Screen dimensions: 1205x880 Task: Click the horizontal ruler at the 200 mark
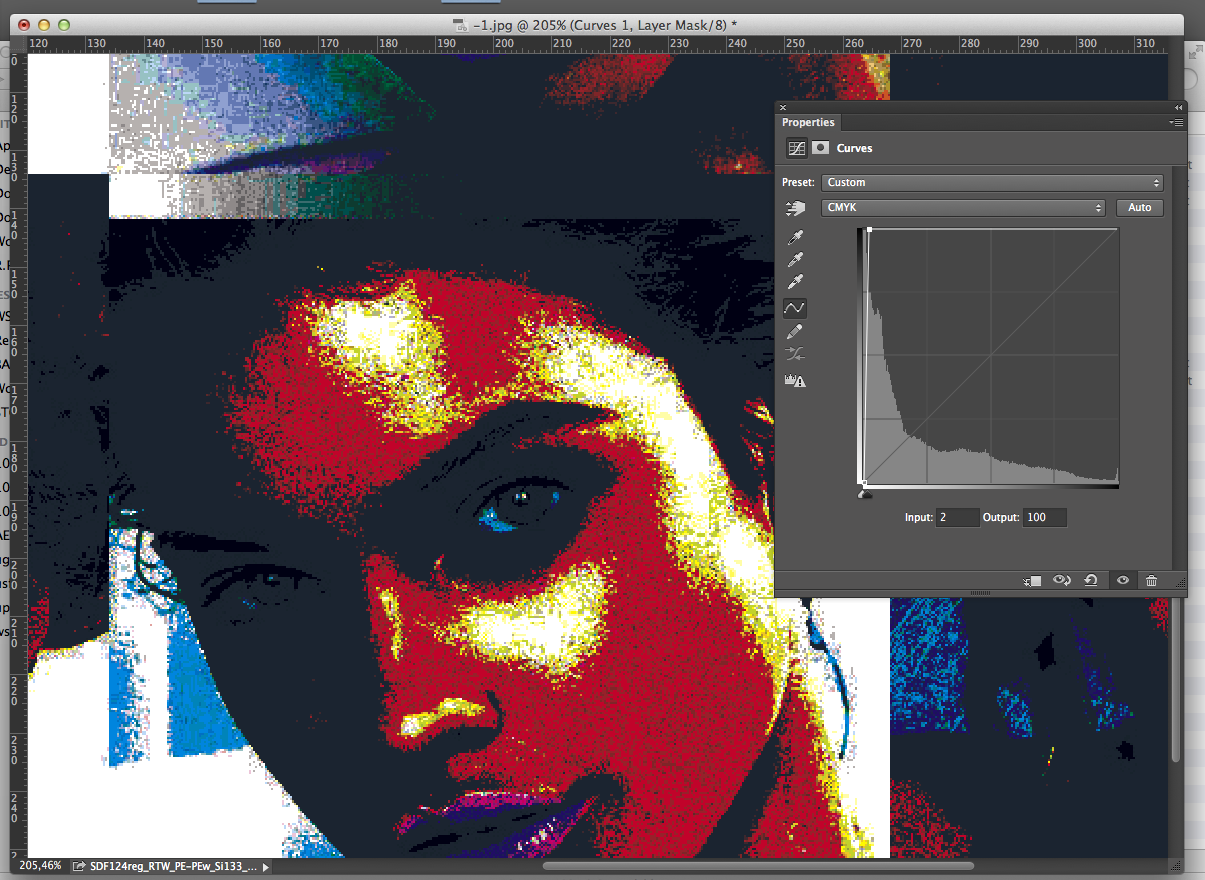coord(505,44)
